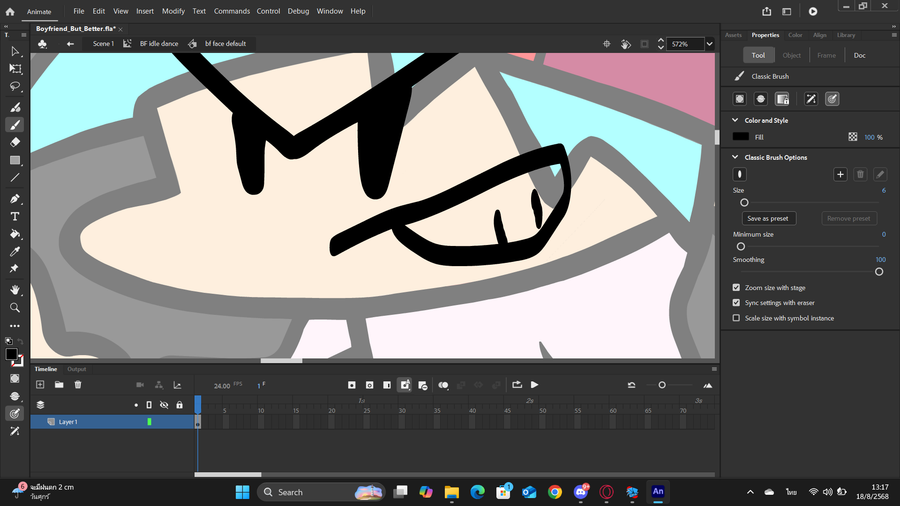Delete the selected layer
900x506 pixels.
tap(78, 385)
